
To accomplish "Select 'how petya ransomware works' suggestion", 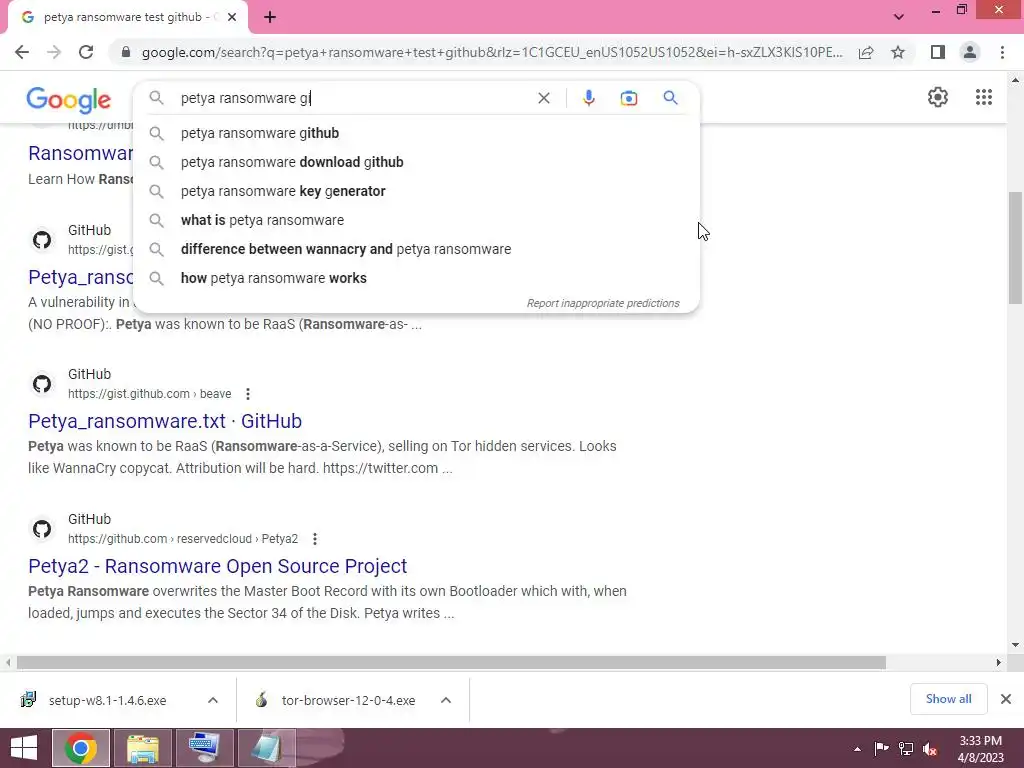I will [416, 278].
